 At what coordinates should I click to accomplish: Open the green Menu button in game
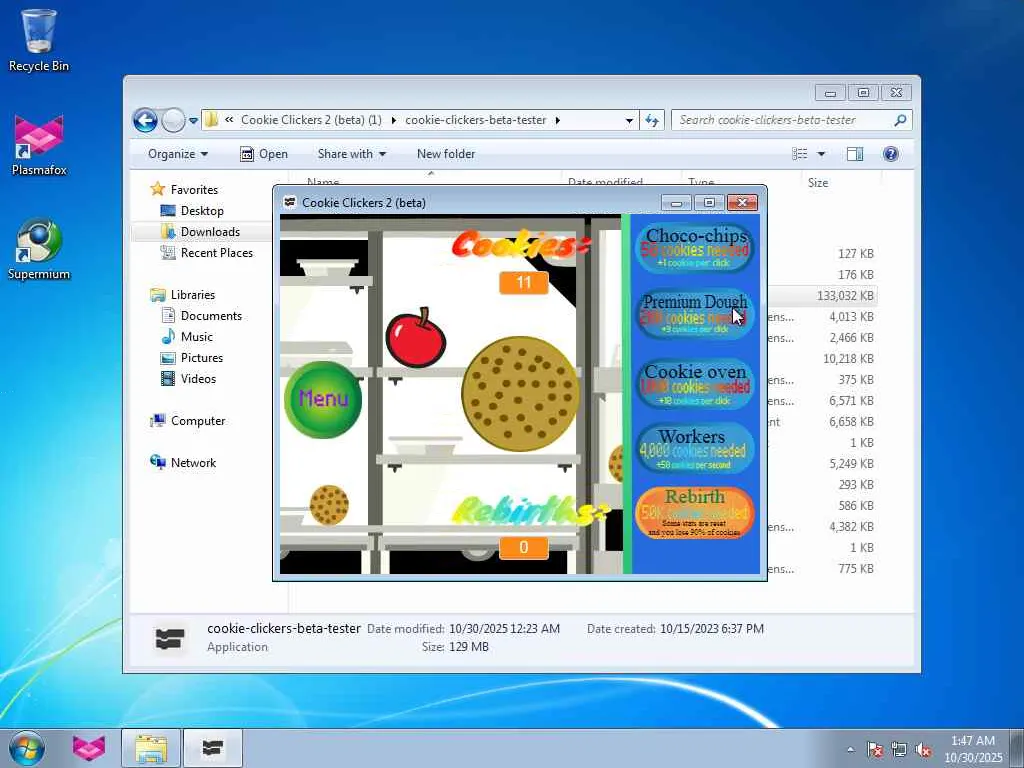323,399
